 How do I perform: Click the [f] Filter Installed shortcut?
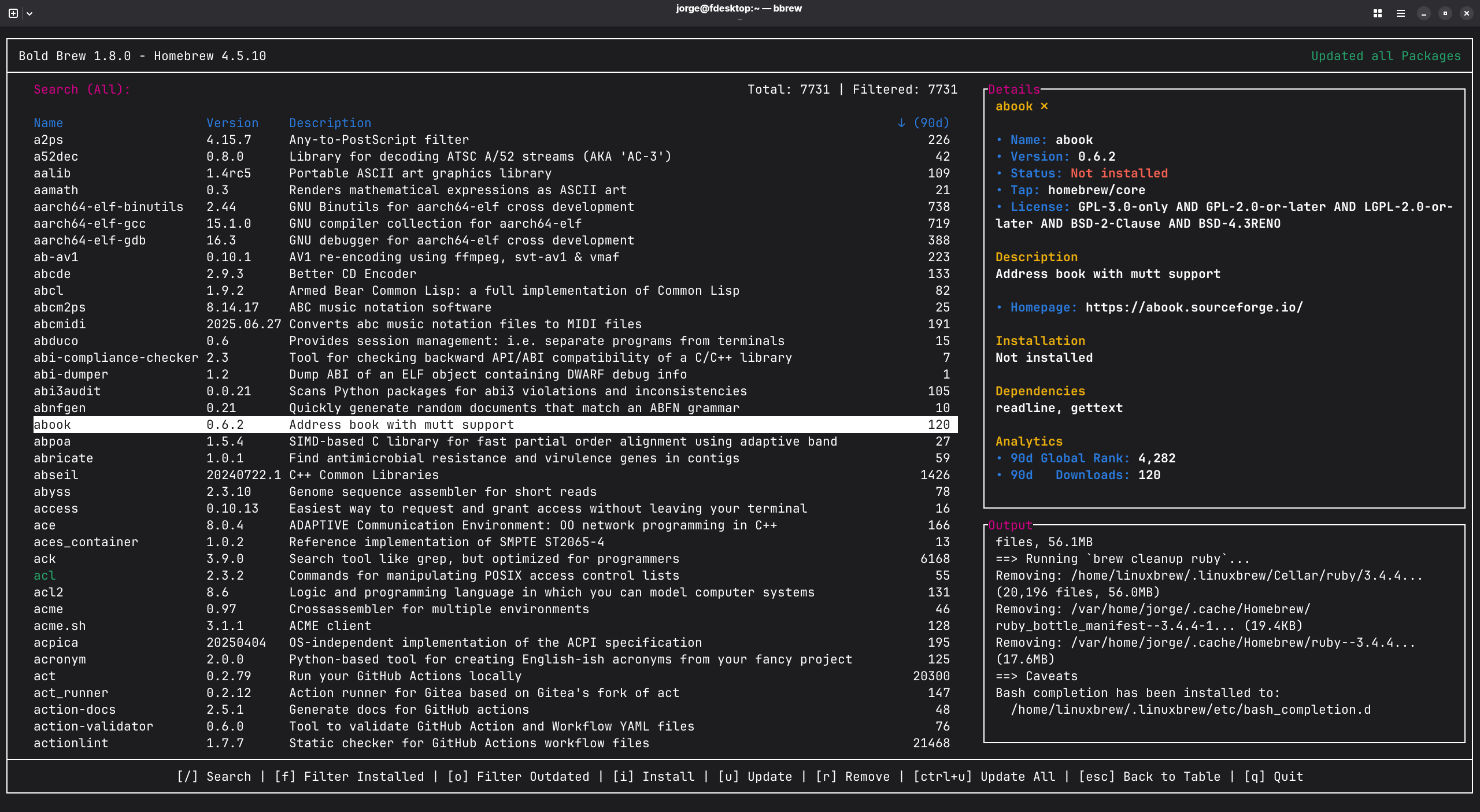[349, 776]
